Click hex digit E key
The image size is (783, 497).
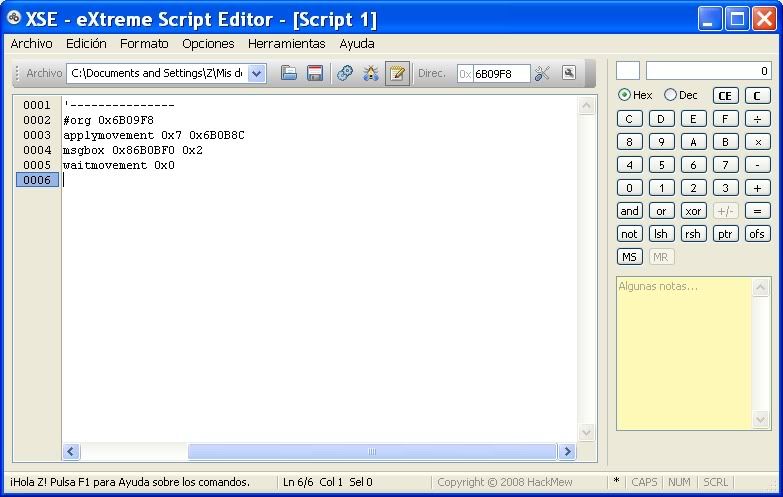point(693,119)
